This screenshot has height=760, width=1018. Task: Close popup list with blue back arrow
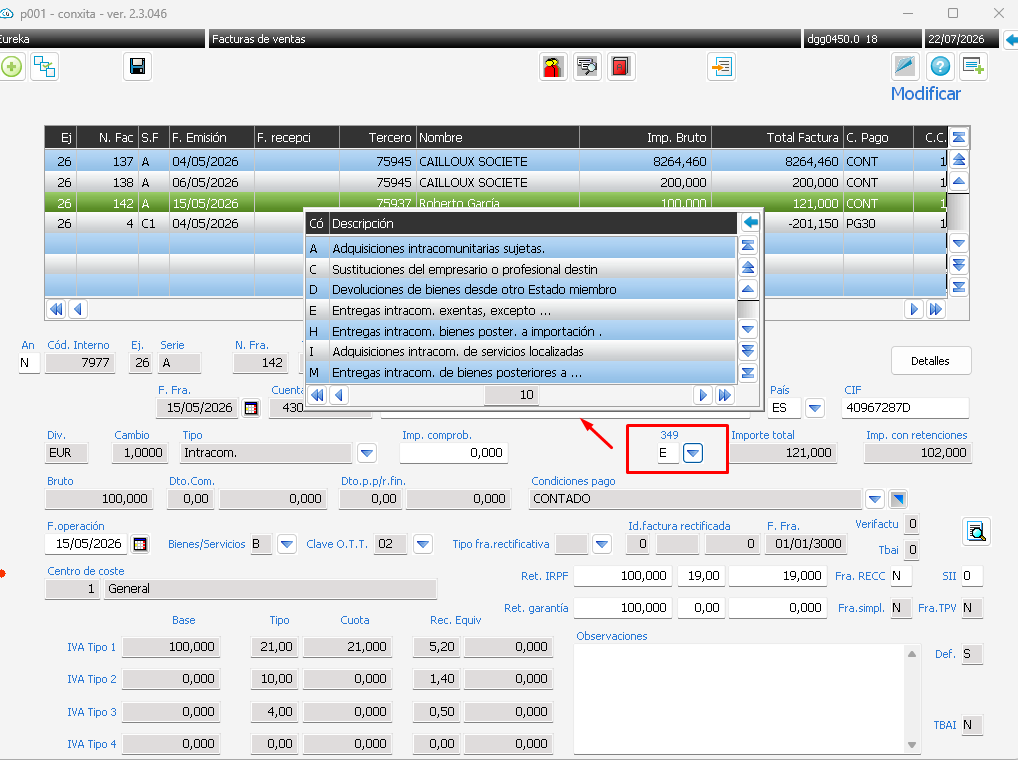click(x=751, y=223)
